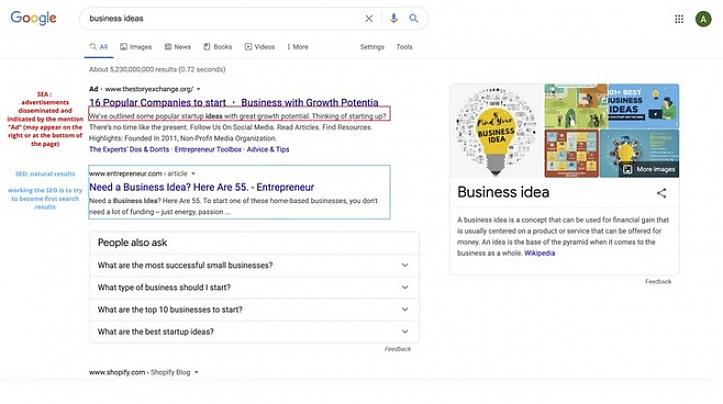Clear the search box with X icon

(369, 18)
